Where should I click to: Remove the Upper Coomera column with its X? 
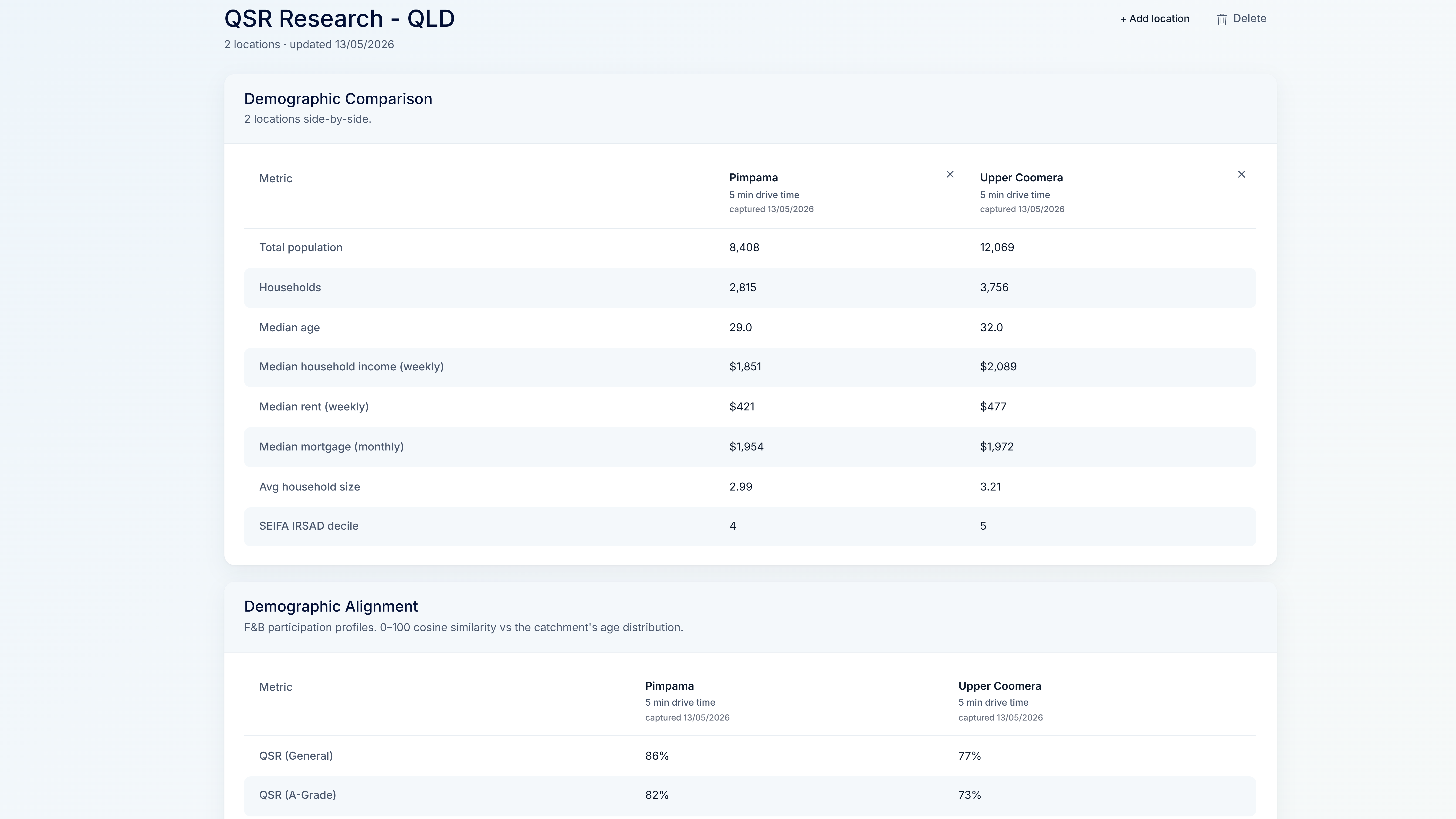coord(1241,174)
